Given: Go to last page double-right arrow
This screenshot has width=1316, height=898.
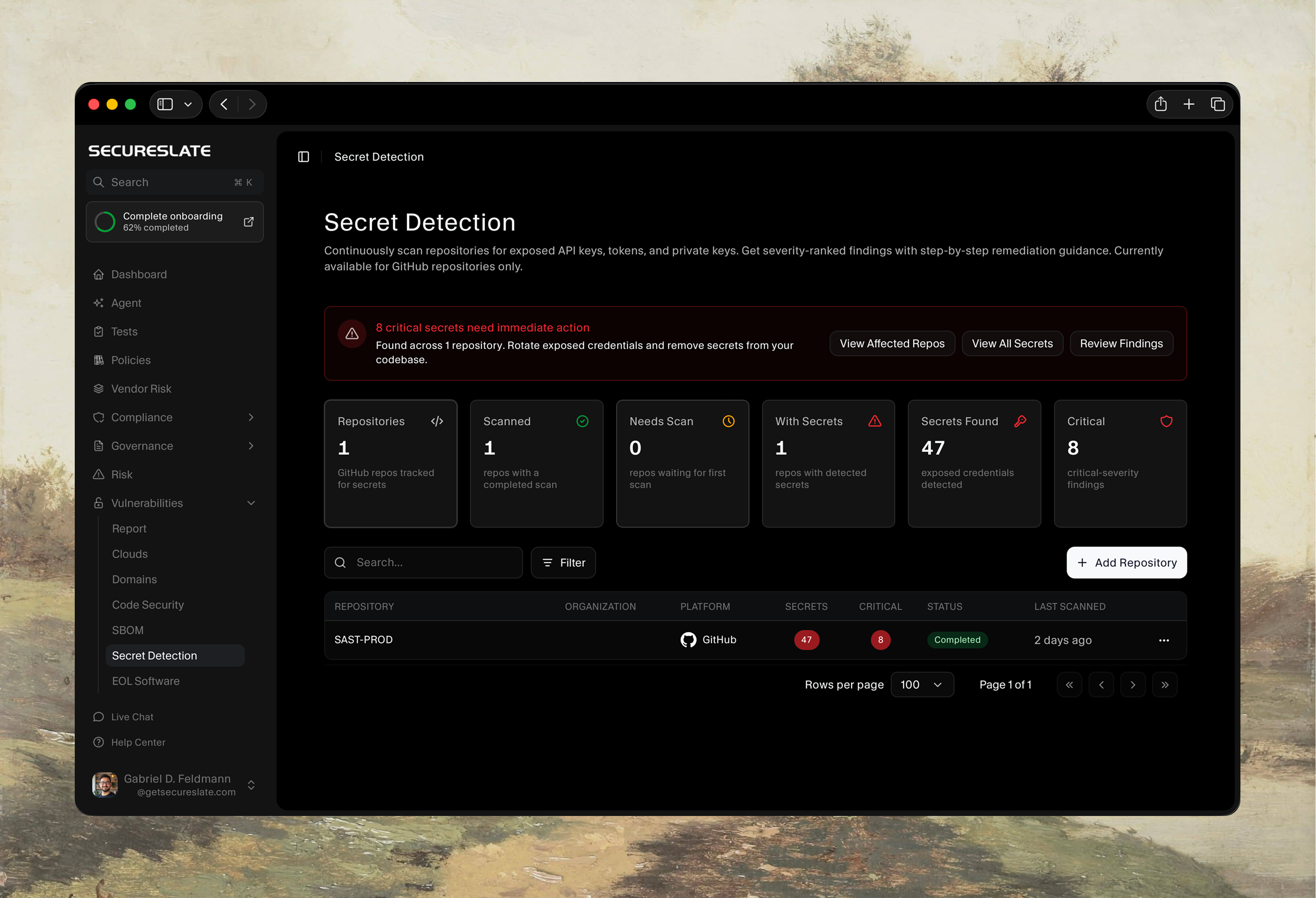Looking at the screenshot, I should point(1164,685).
